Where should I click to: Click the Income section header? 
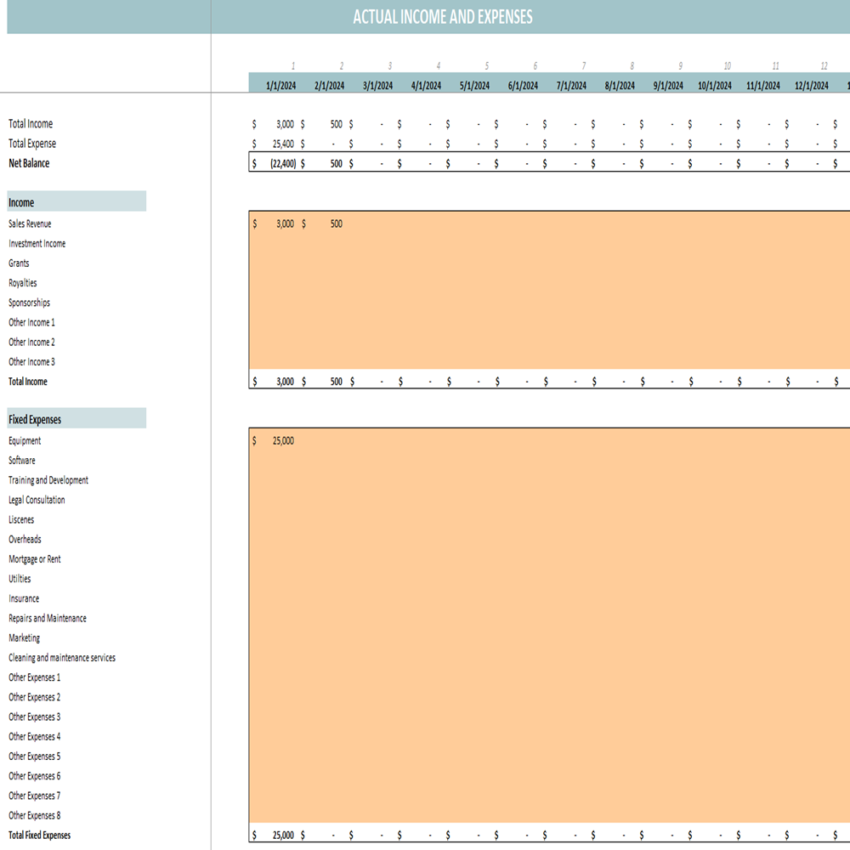[18, 202]
